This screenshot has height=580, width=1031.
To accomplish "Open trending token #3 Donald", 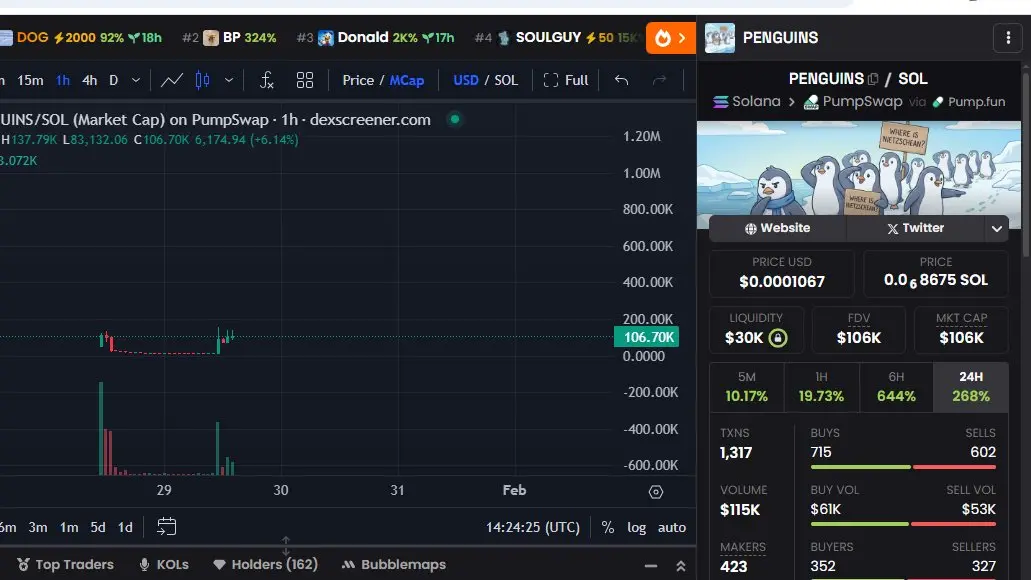I will click(x=375, y=38).
